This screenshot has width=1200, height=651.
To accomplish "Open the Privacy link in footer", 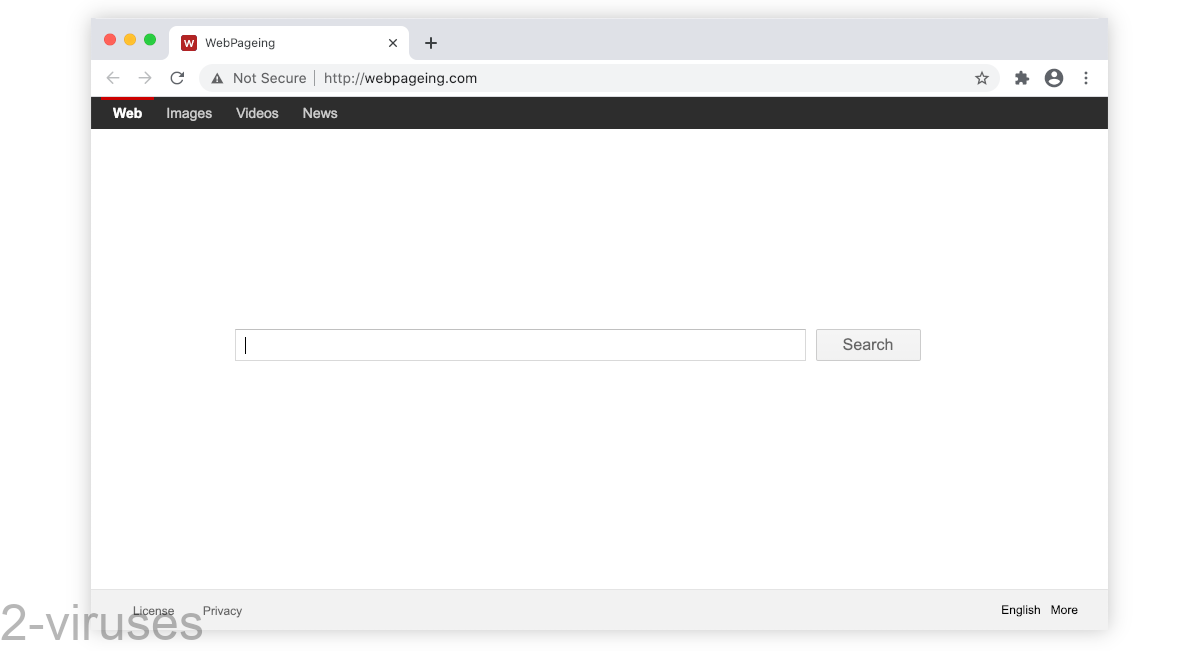I will 222,611.
